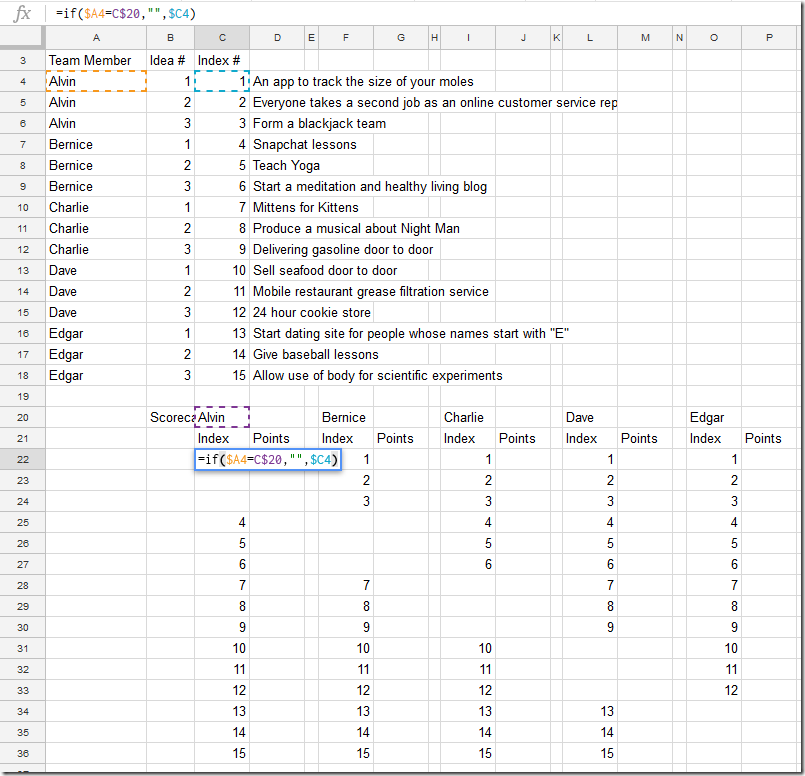Select row 22 header
Screen dimensions: 805x776
click(23, 459)
